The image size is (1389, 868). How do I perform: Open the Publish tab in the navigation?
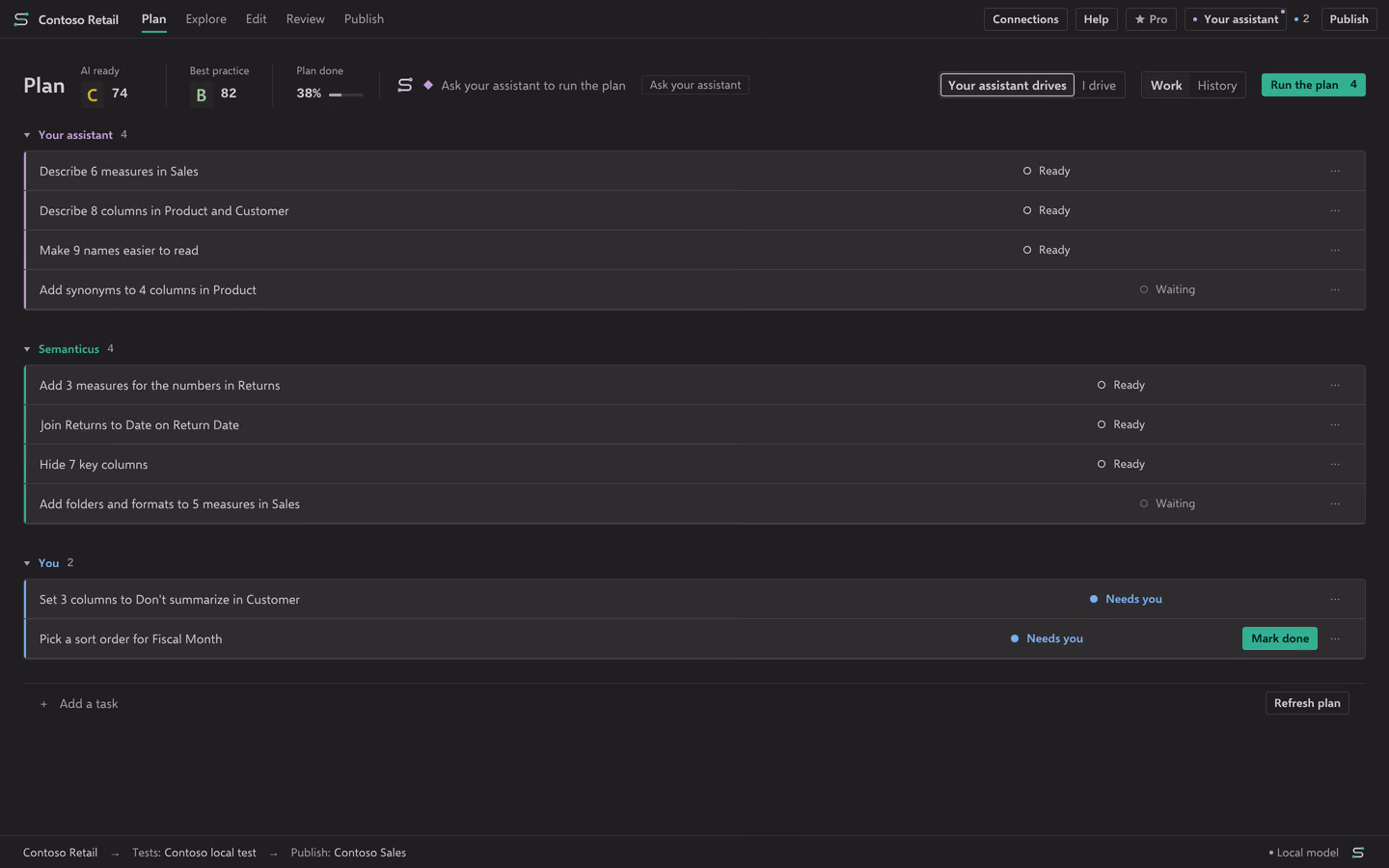pos(364,19)
